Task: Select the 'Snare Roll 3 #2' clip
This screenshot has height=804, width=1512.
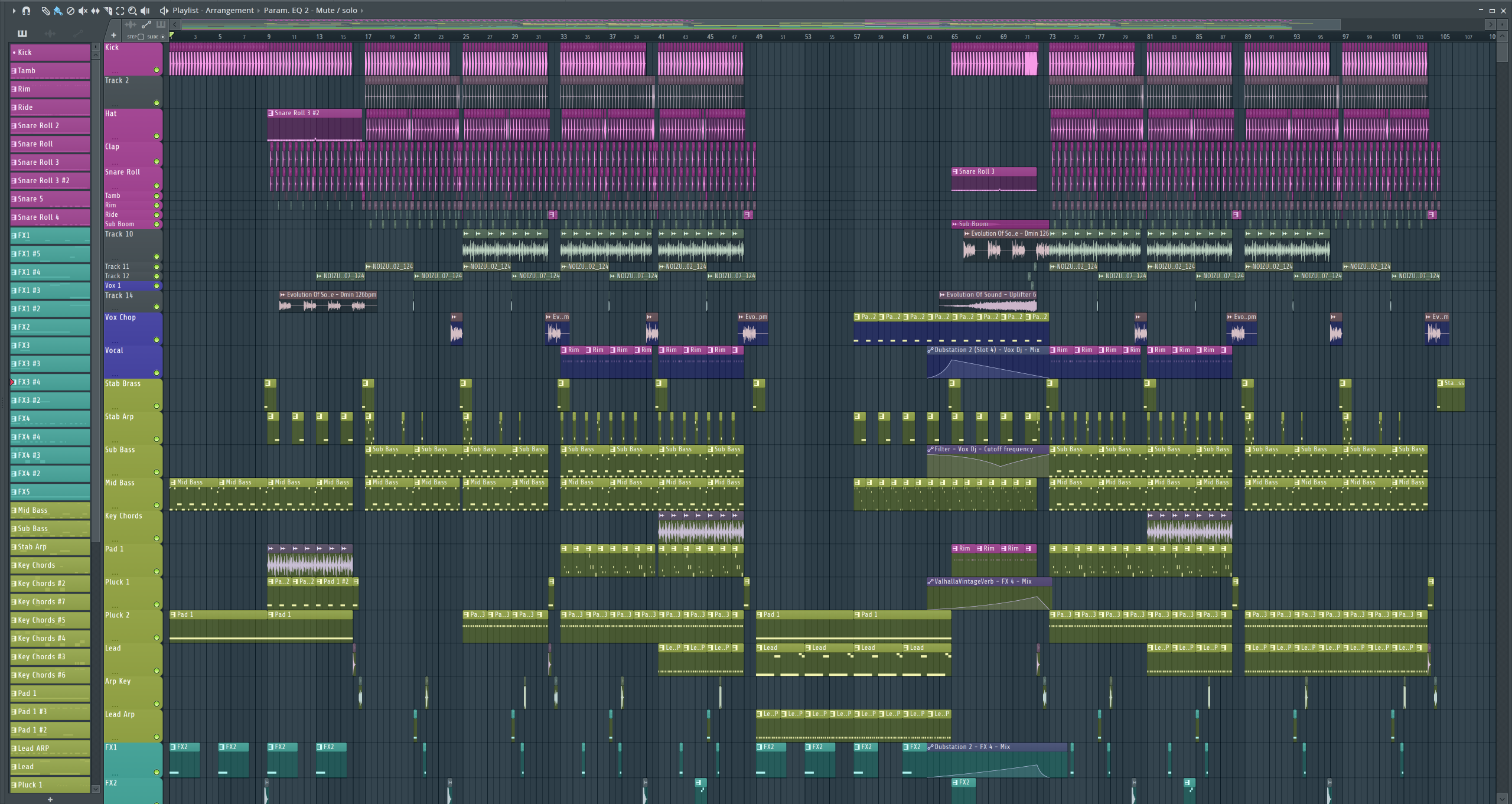Action: [314, 125]
